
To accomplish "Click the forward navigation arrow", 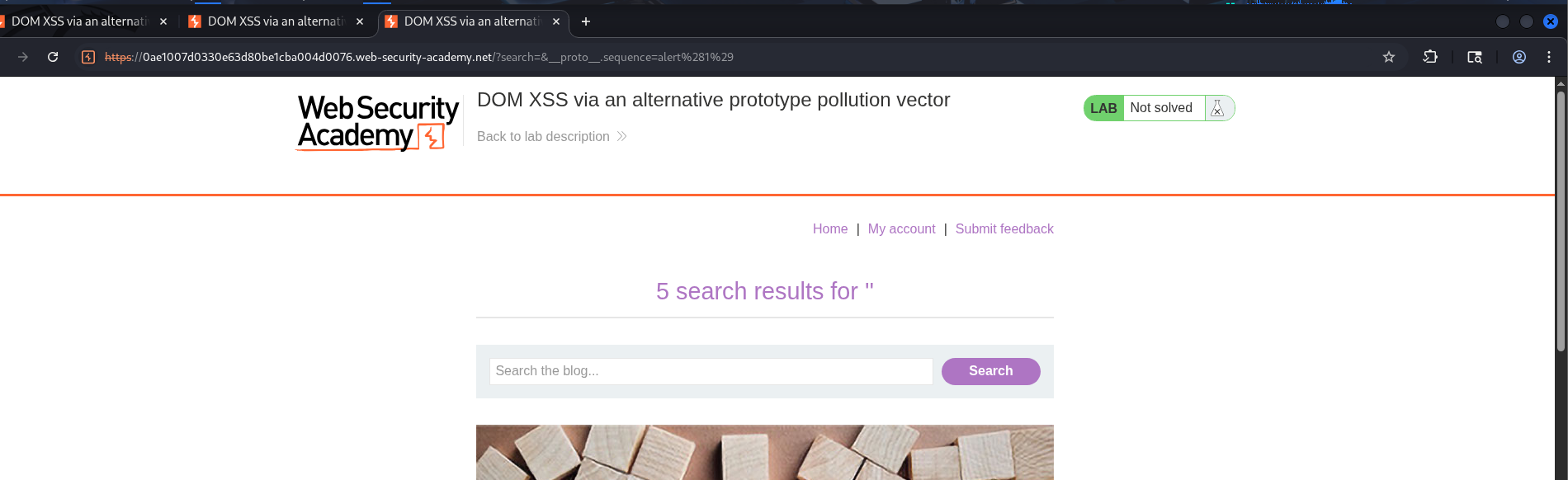I will tap(23, 57).
